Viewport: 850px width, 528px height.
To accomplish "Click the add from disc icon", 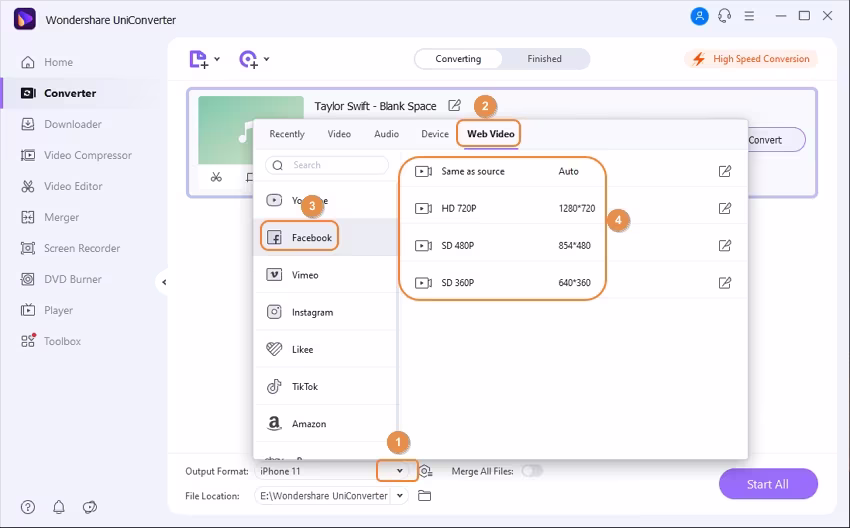I will 248,59.
